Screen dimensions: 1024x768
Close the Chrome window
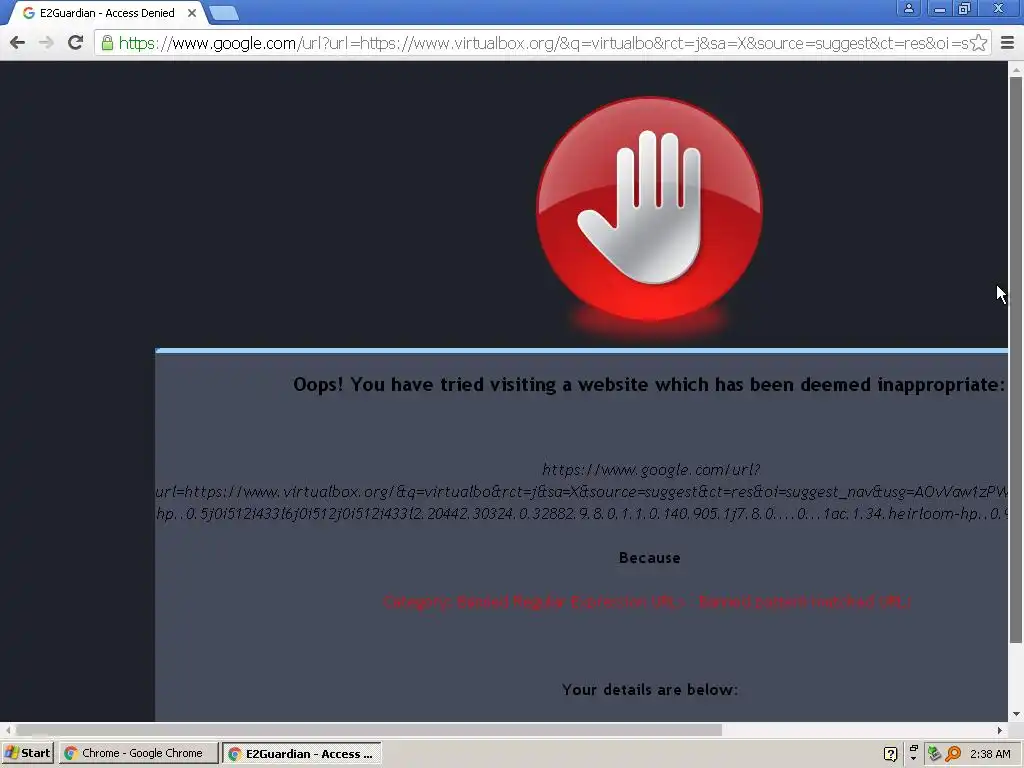pyautogui.click(x=999, y=8)
